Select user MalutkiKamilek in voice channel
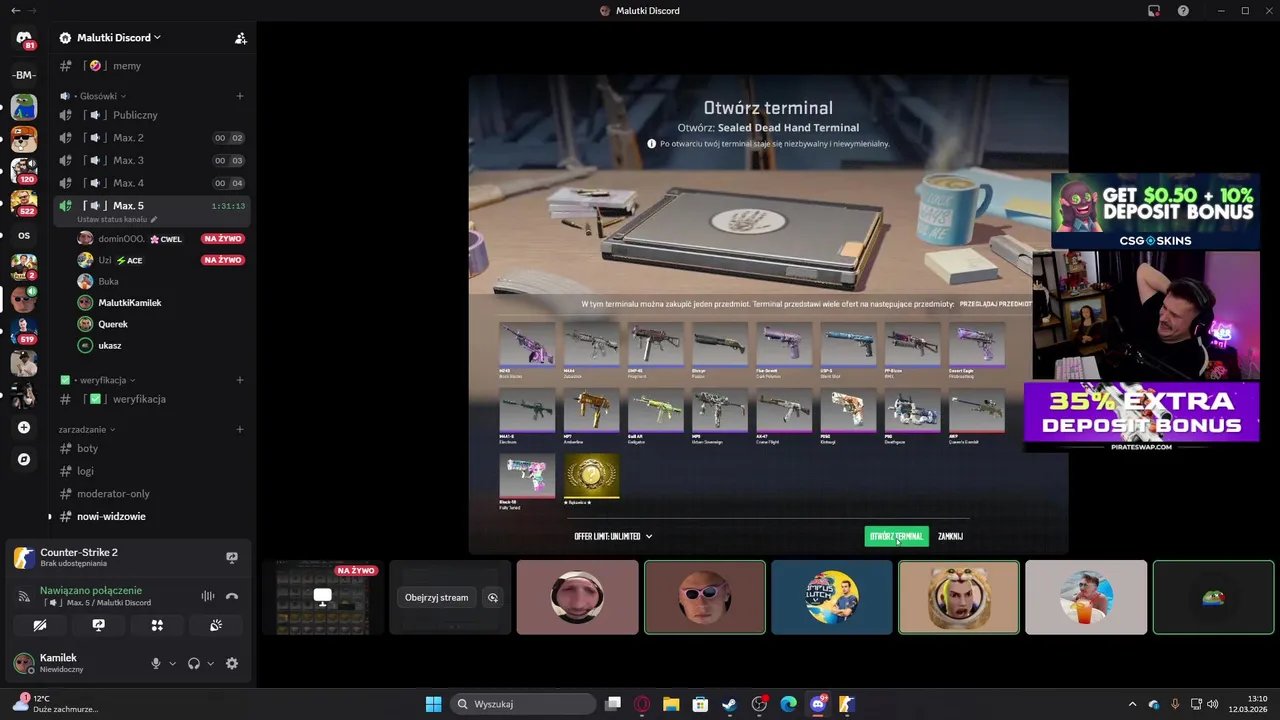Viewport: 1280px width, 720px height. coord(160,303)
